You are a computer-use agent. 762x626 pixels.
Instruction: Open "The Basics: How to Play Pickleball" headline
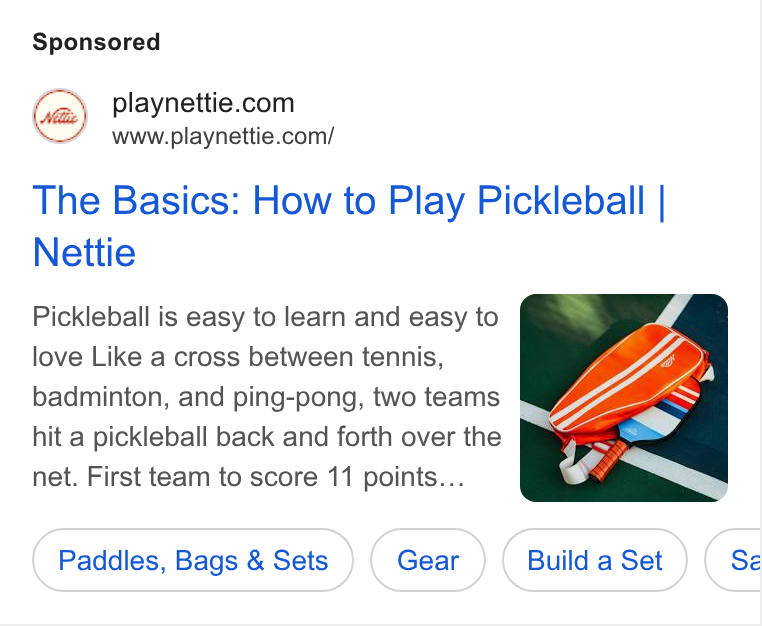click(x=348, y=226)
